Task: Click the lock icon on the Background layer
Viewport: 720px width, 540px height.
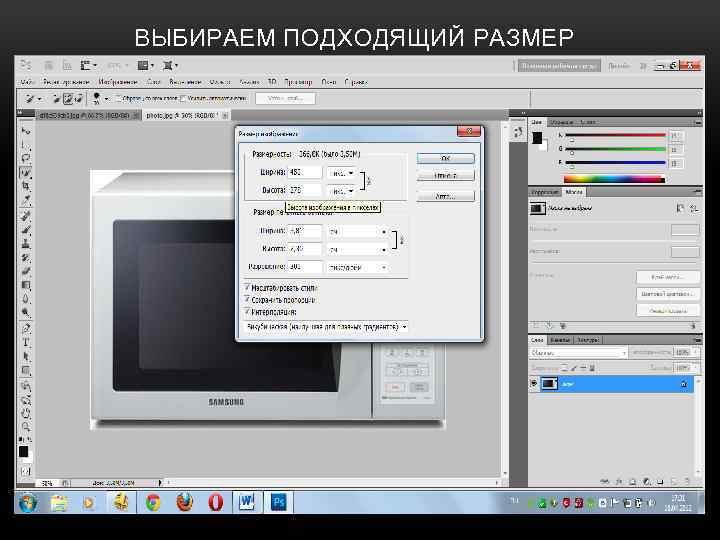Action: pyautogui.click(x=684, y=384)
